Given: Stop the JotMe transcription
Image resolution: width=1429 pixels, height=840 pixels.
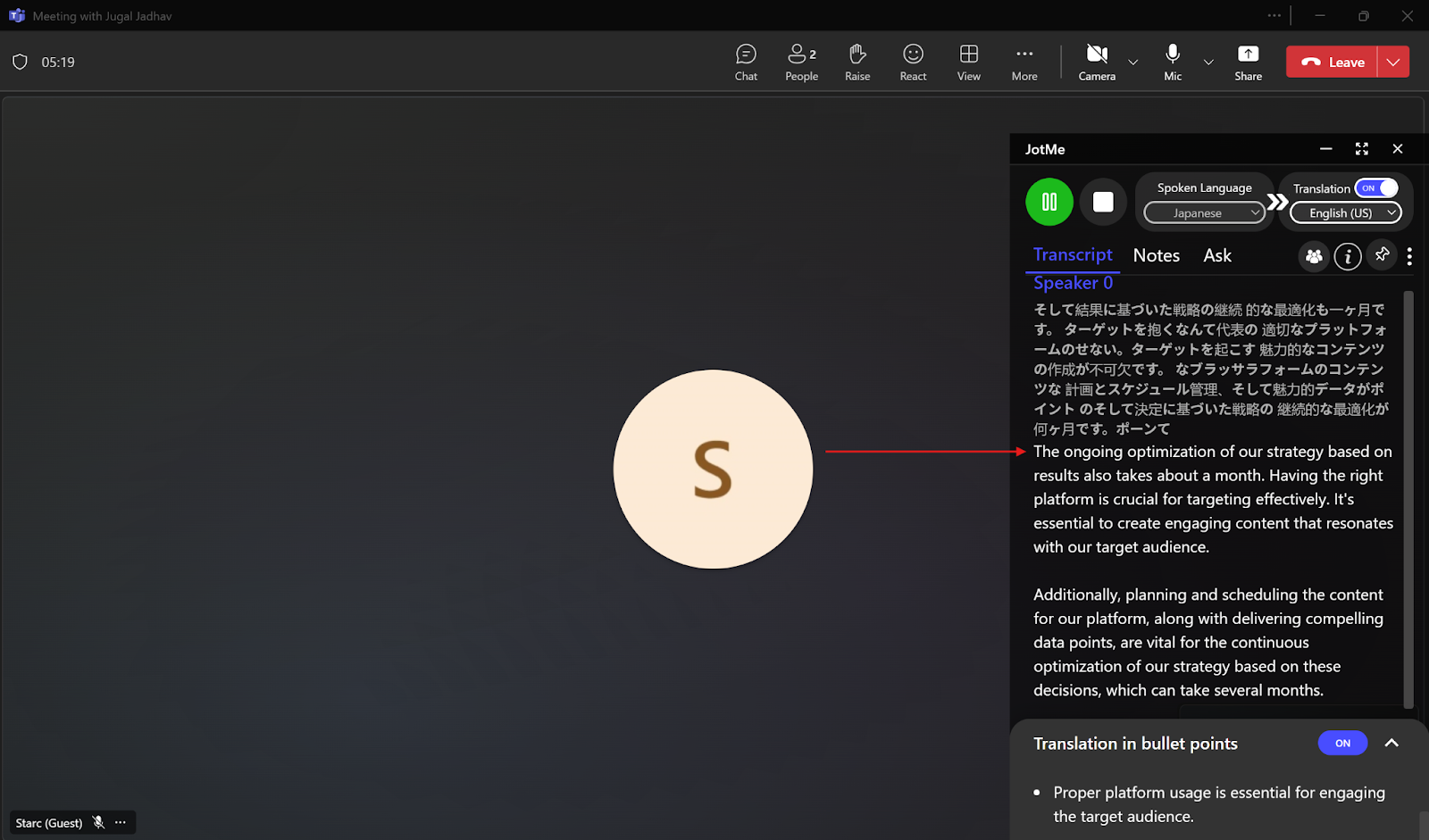Looking at the screenshot, I should point(1103,202).
